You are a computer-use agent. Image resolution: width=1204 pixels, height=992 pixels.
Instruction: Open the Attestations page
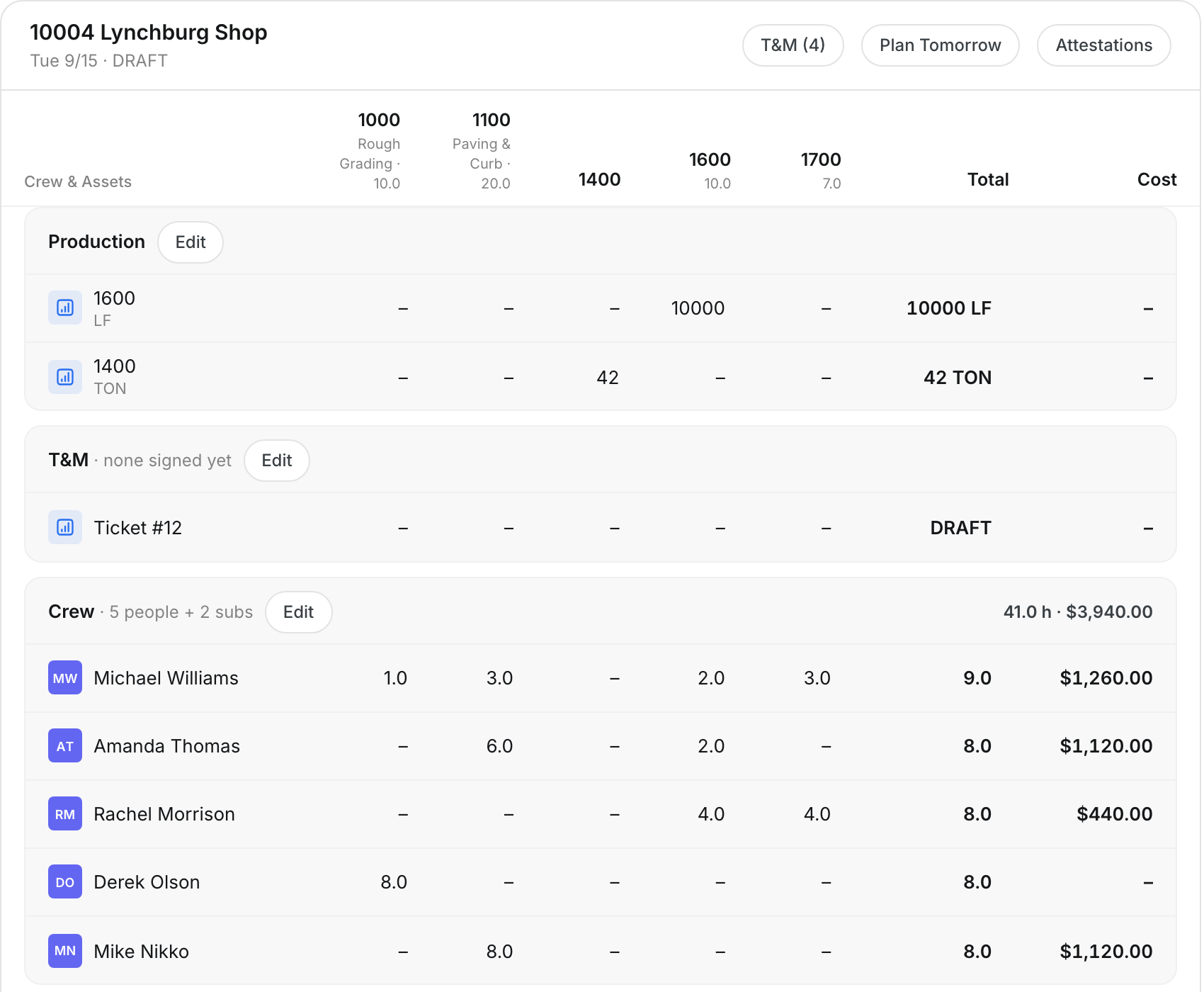(x=1104, y=45)
